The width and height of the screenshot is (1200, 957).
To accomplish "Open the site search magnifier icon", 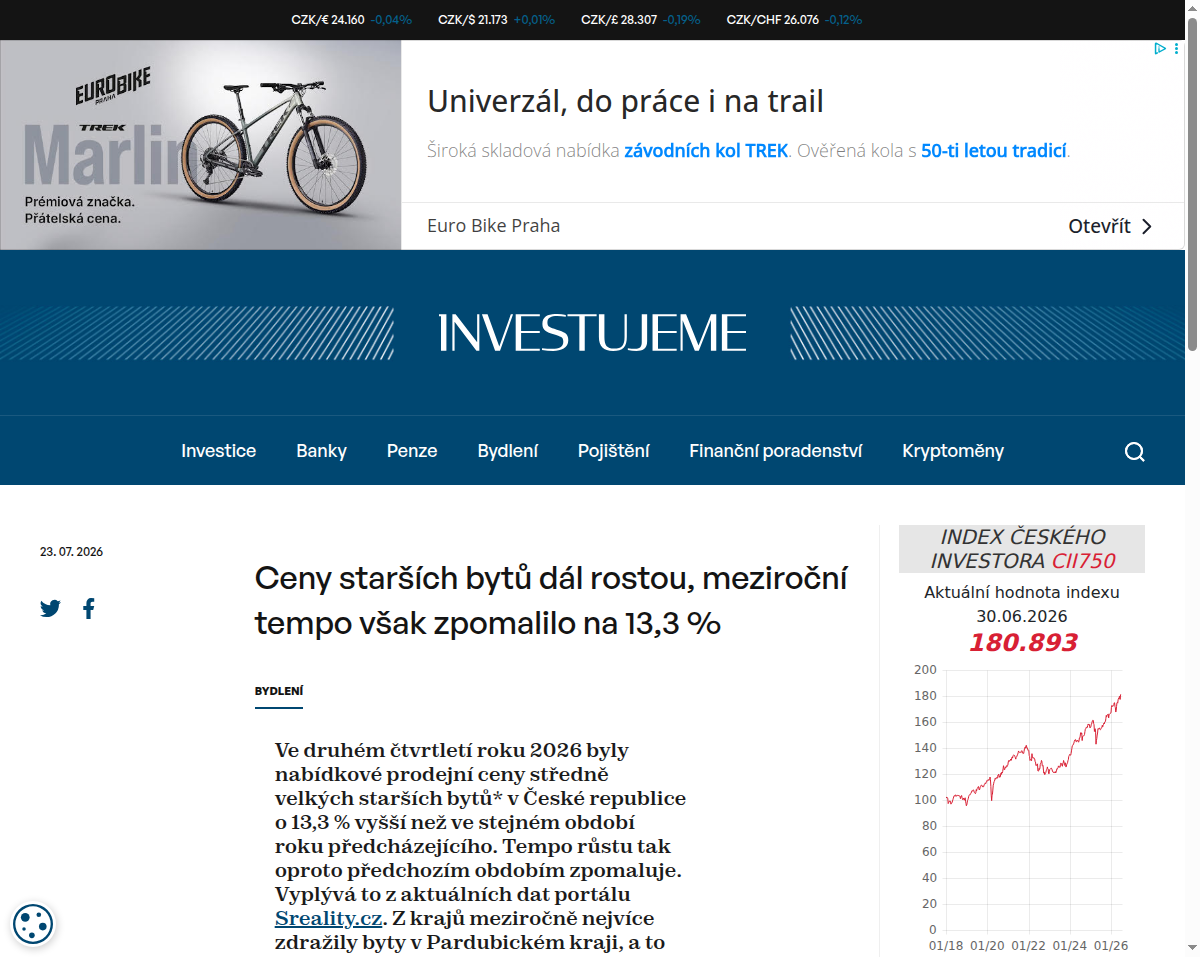I will [1134, 452].
